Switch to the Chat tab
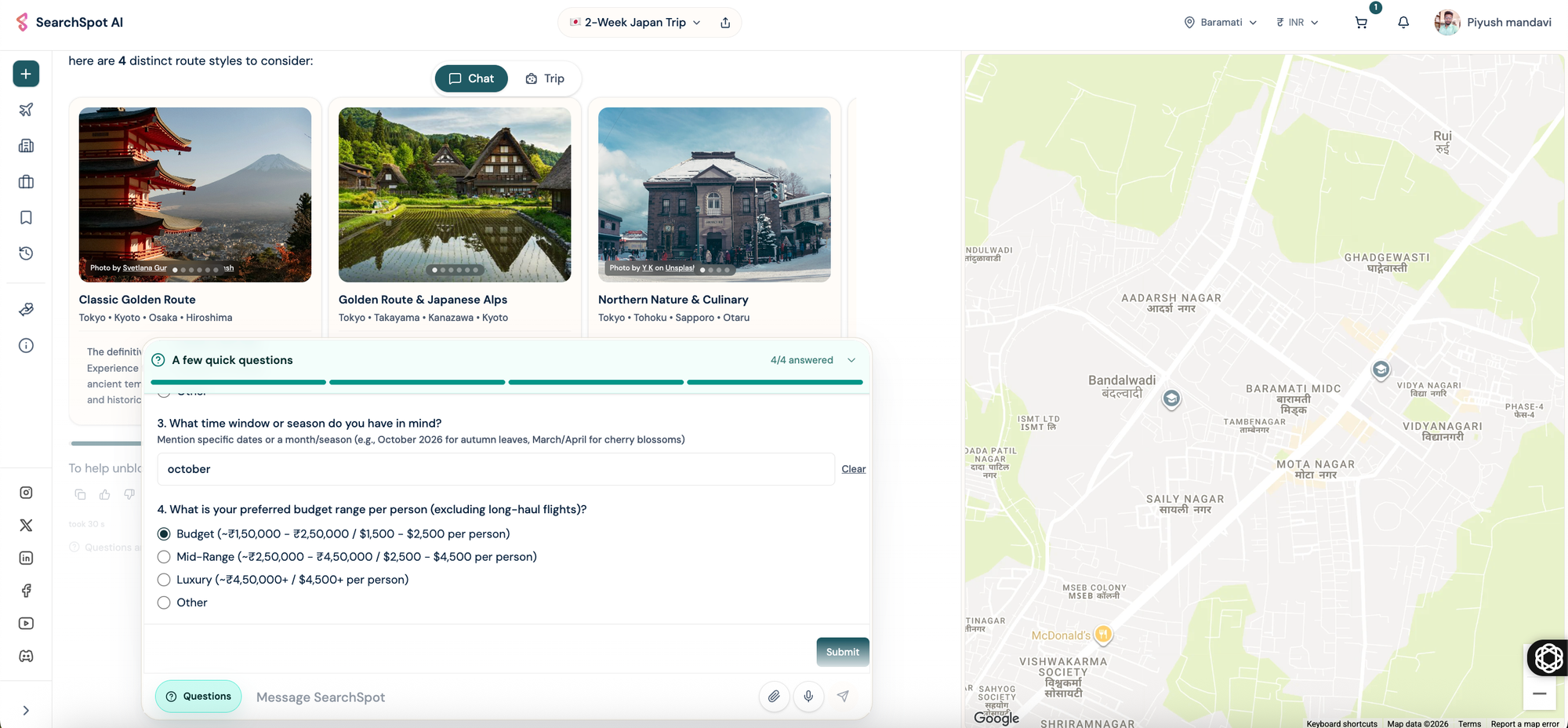Viewport: 1568px width, 728px height. pyautogui.click(x=471, y=78)
